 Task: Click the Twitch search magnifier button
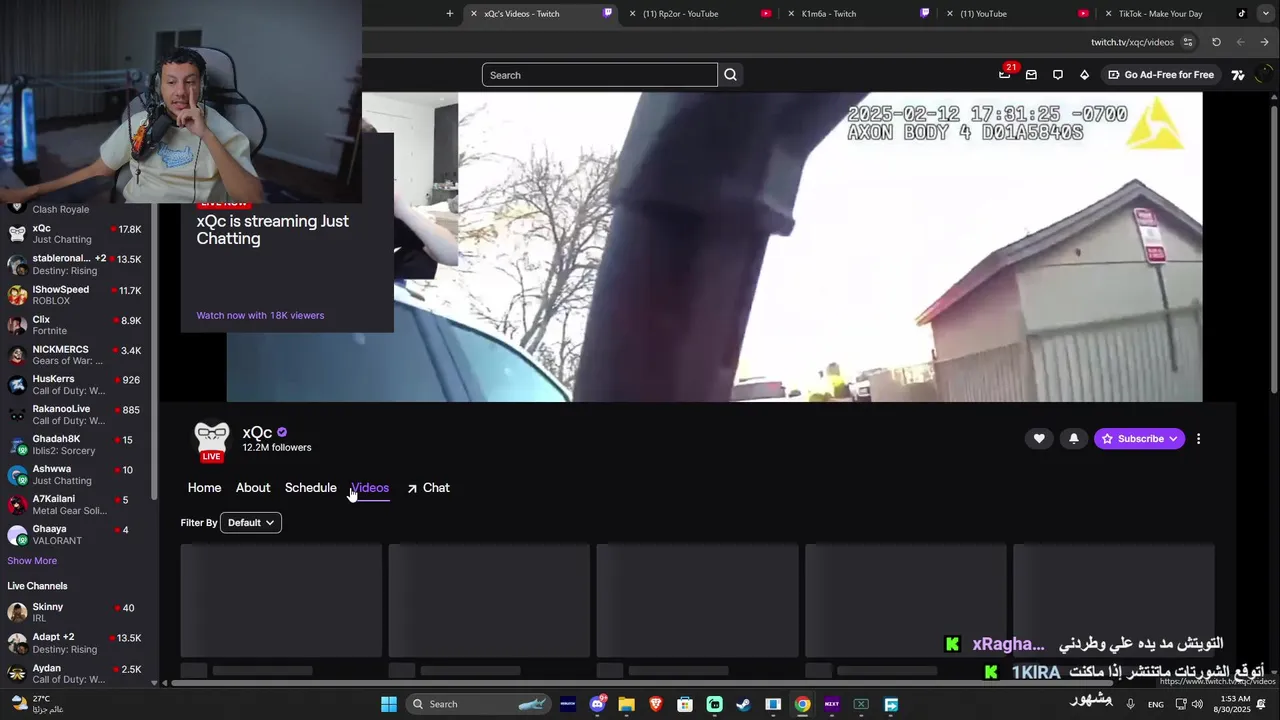point(730,75)
